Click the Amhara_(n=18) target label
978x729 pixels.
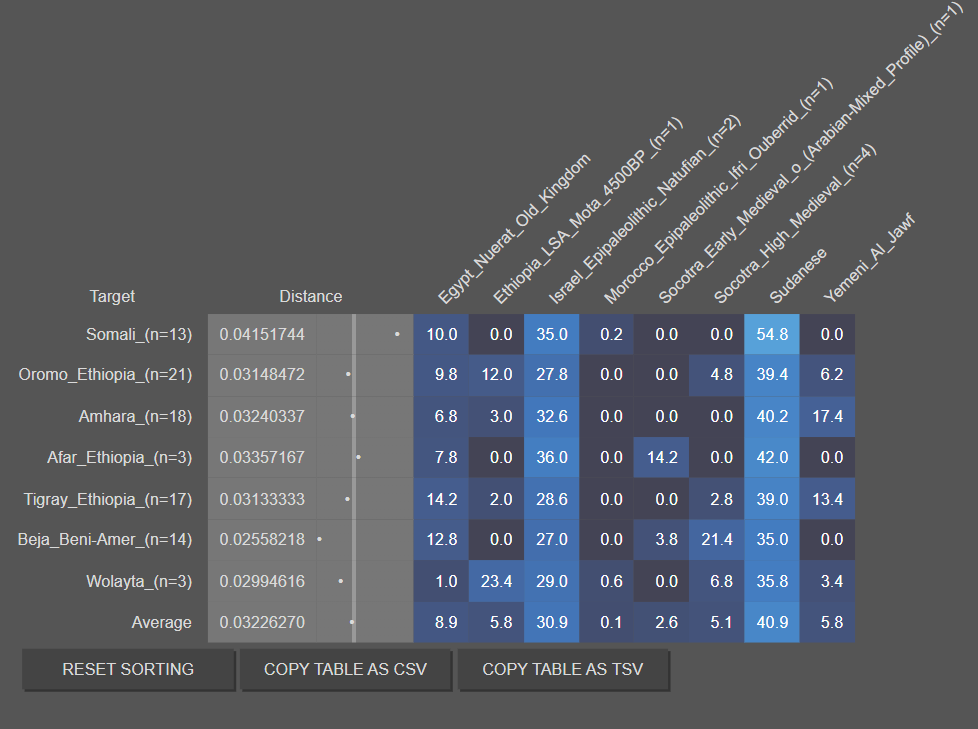click(x=135, y=416)
